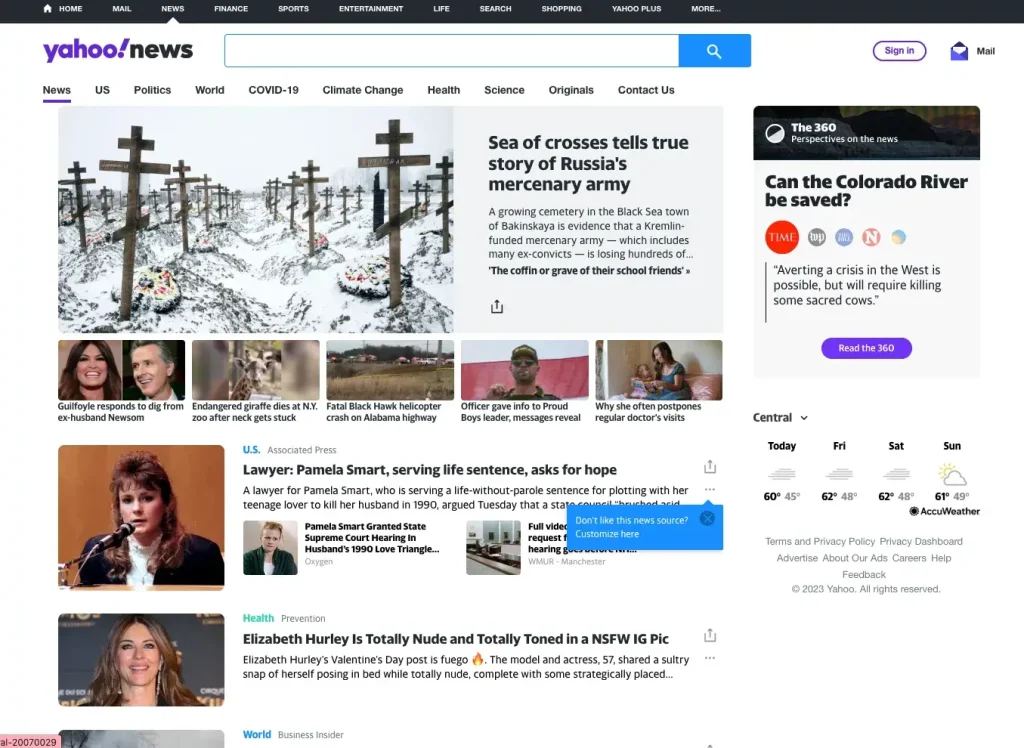Open Terms and Privacy Policy link
The image size is (1024, 748).
pos(820,542)
